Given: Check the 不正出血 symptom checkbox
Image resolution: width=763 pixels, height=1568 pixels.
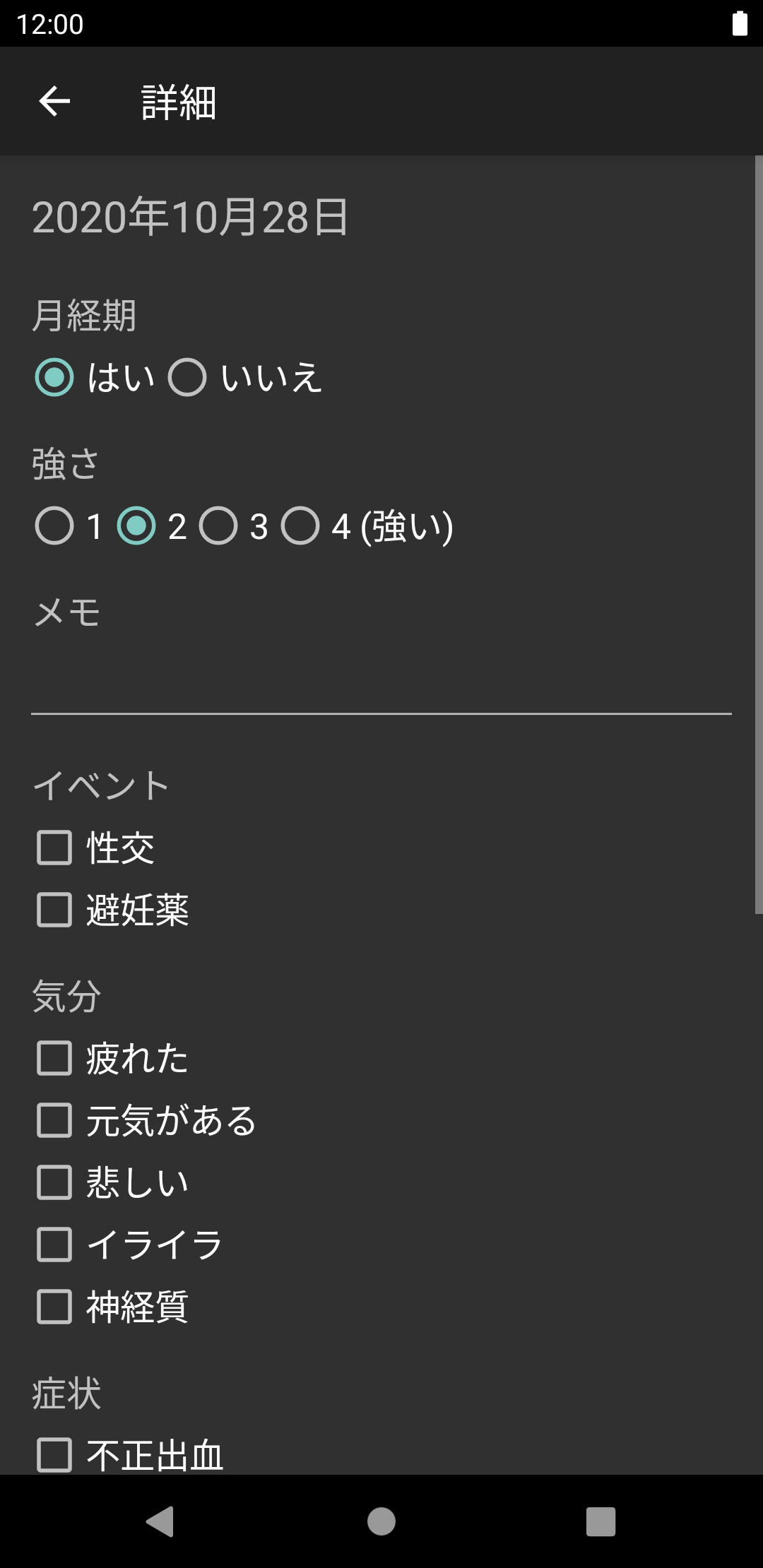Looking at the screenshot, I should (54, 1455).
